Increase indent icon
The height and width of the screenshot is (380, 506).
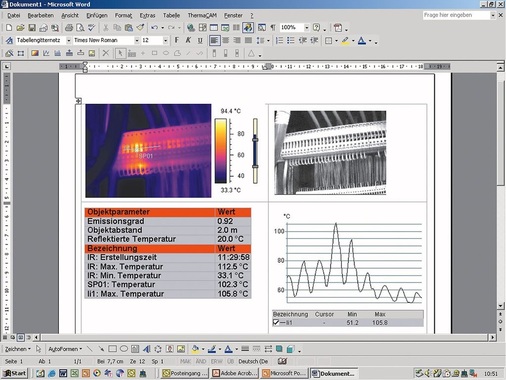click(314, 41)
